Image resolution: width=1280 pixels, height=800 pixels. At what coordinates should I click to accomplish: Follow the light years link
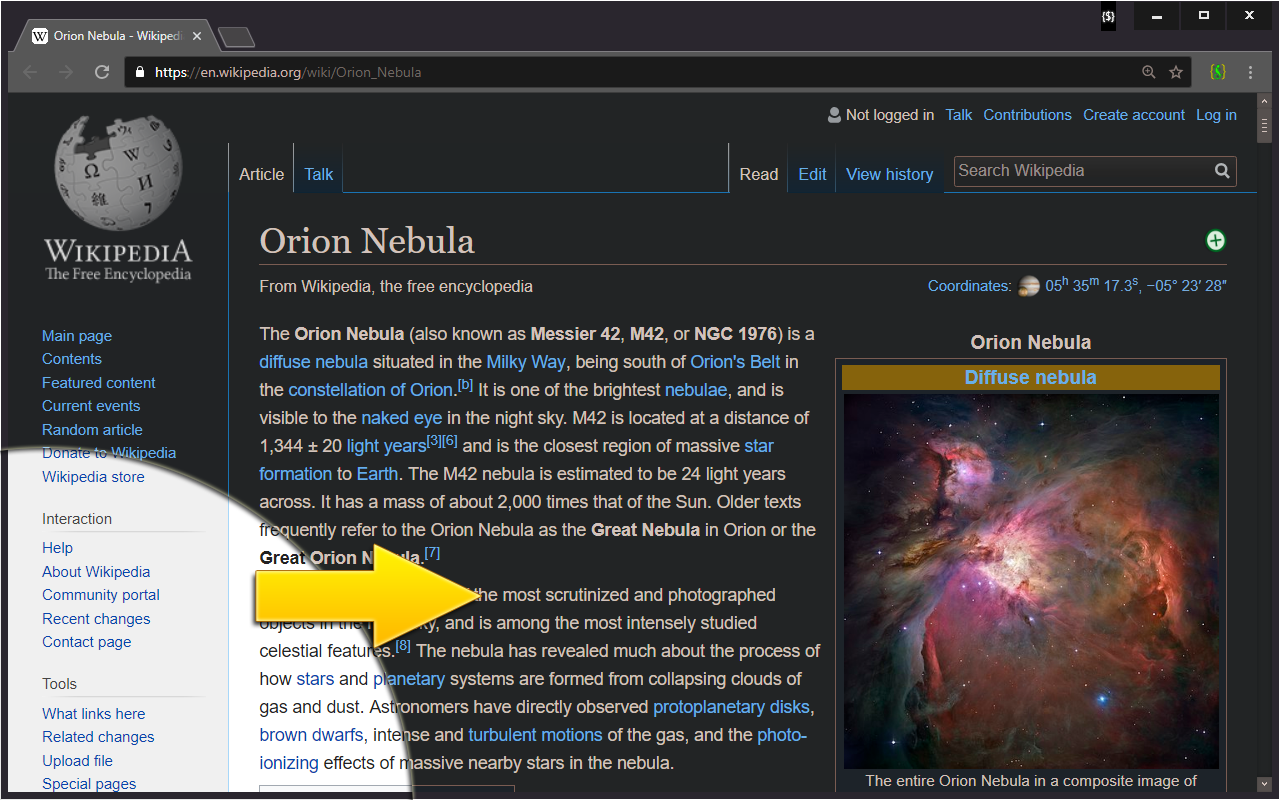point(387,446)
